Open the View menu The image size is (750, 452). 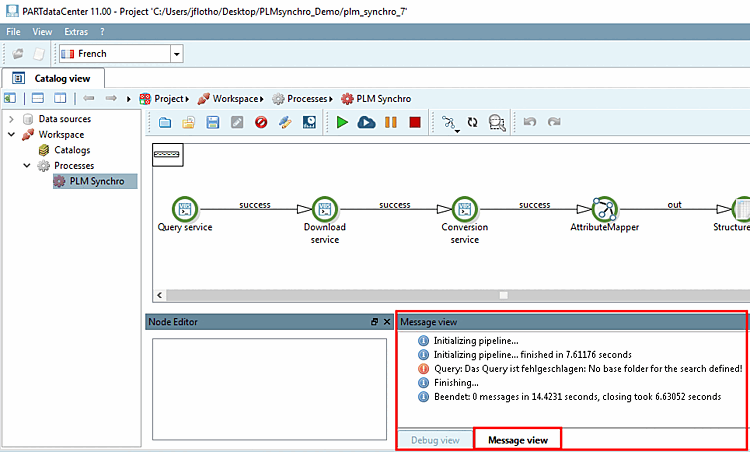(42, 32)
